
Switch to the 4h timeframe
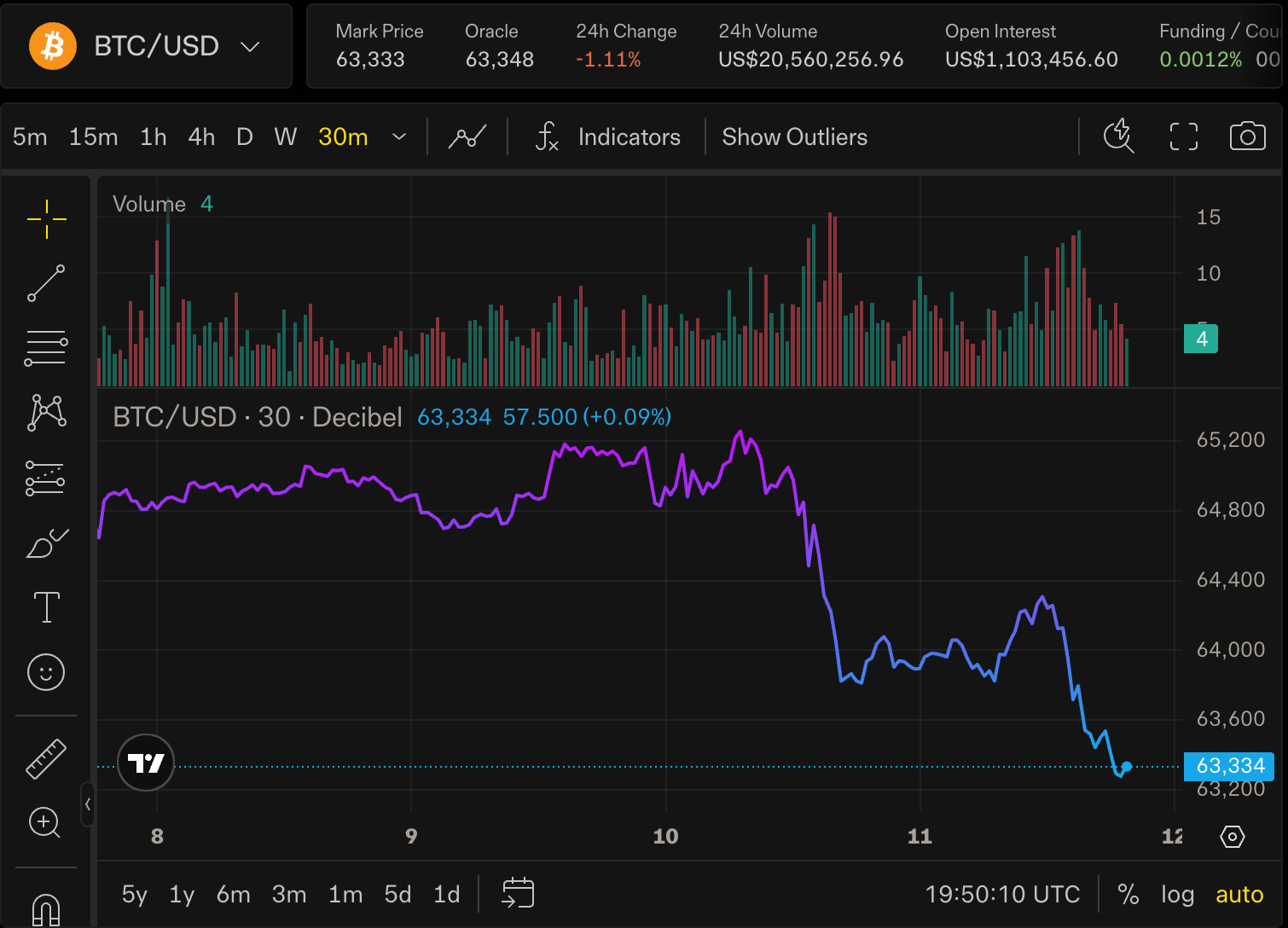201,136
